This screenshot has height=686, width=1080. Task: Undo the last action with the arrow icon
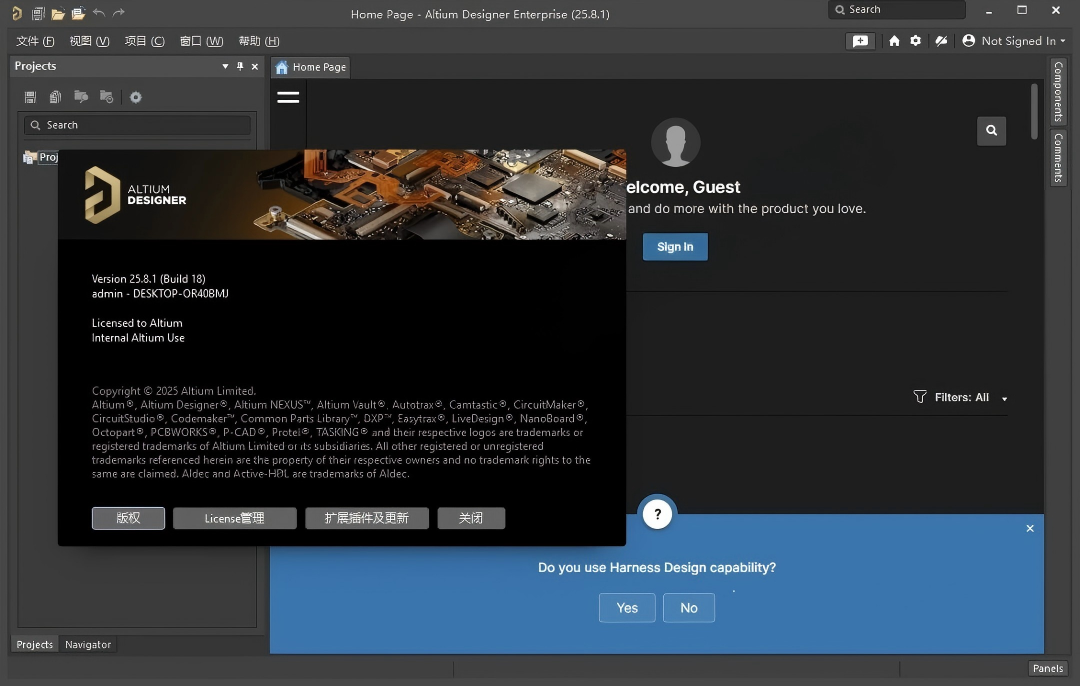click(98, 12)
